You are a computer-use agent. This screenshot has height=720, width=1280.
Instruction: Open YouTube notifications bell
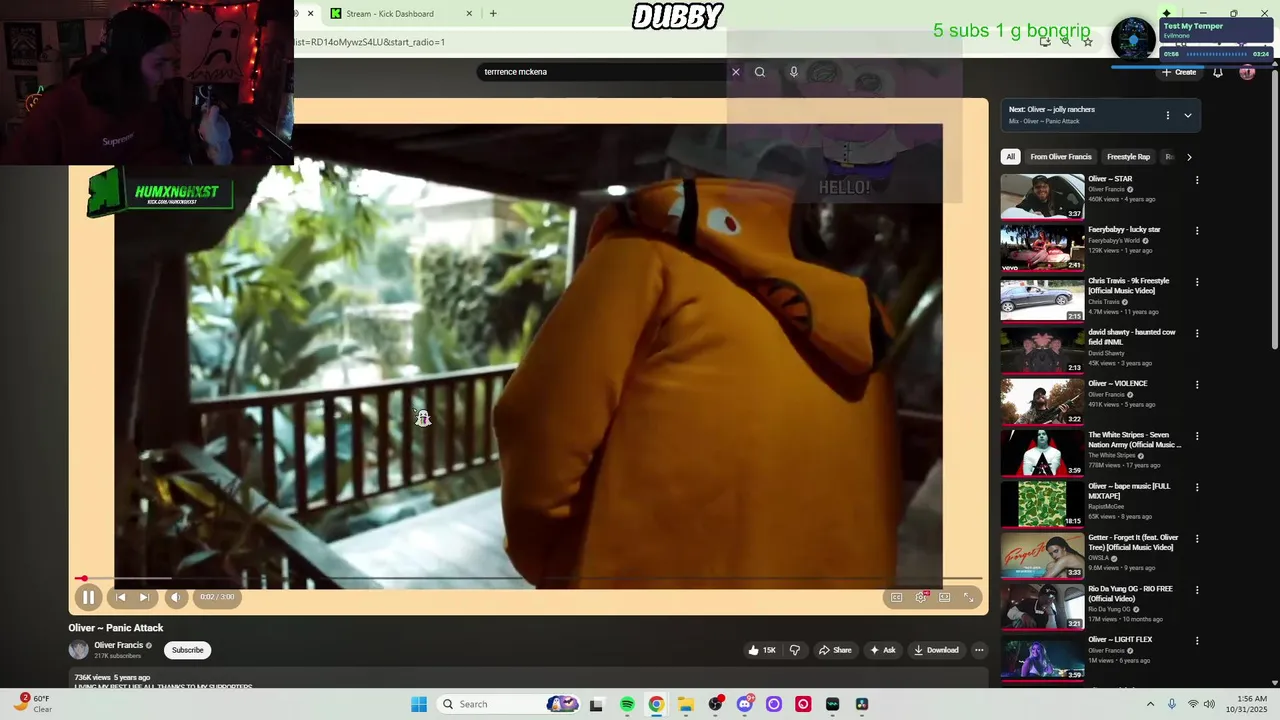pos(1218,72)
